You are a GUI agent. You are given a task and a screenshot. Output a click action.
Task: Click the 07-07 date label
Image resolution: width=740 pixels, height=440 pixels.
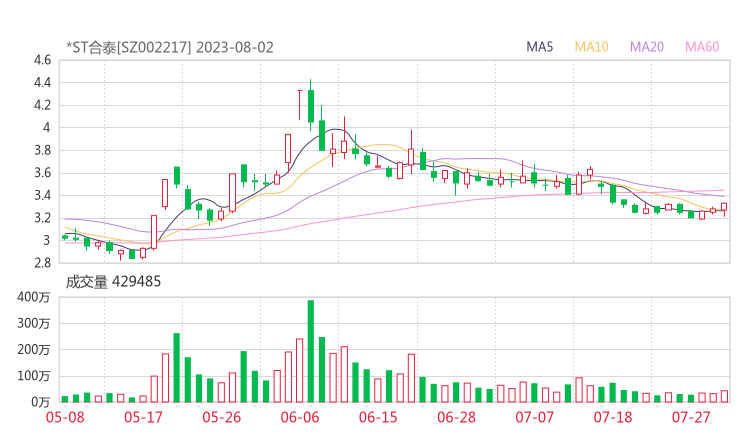pos(534,417)
